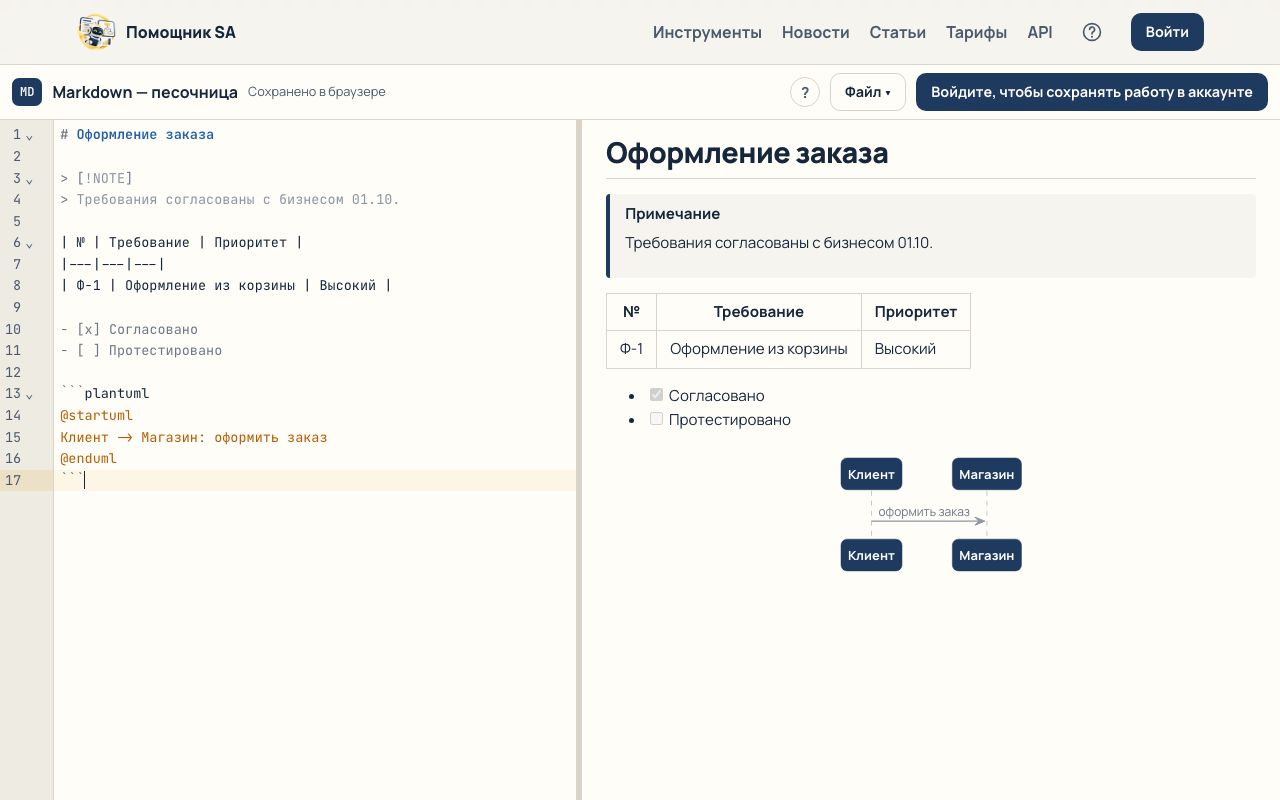Open the API navigation link

point(1040,32)
